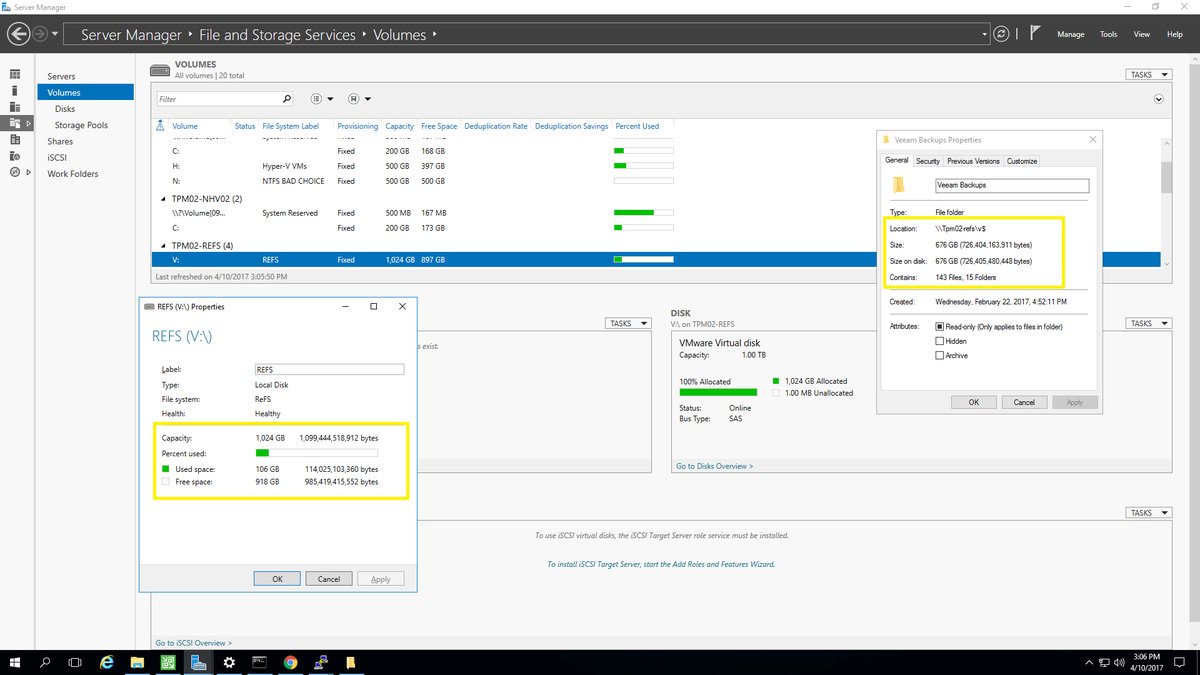Click OK in REFS (V:\) Properties
The height and width of the screenshot is (675, 1200).
(277, 579)
